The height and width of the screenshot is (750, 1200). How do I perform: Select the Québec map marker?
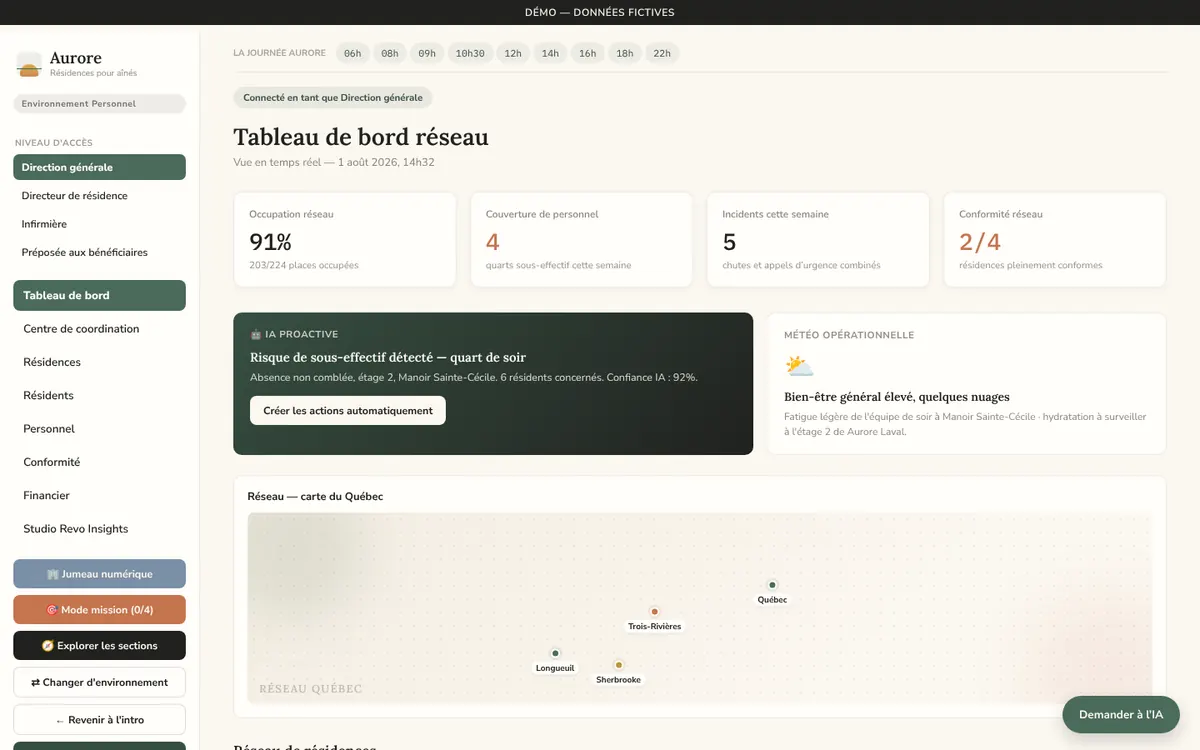(x=772, y=585)
